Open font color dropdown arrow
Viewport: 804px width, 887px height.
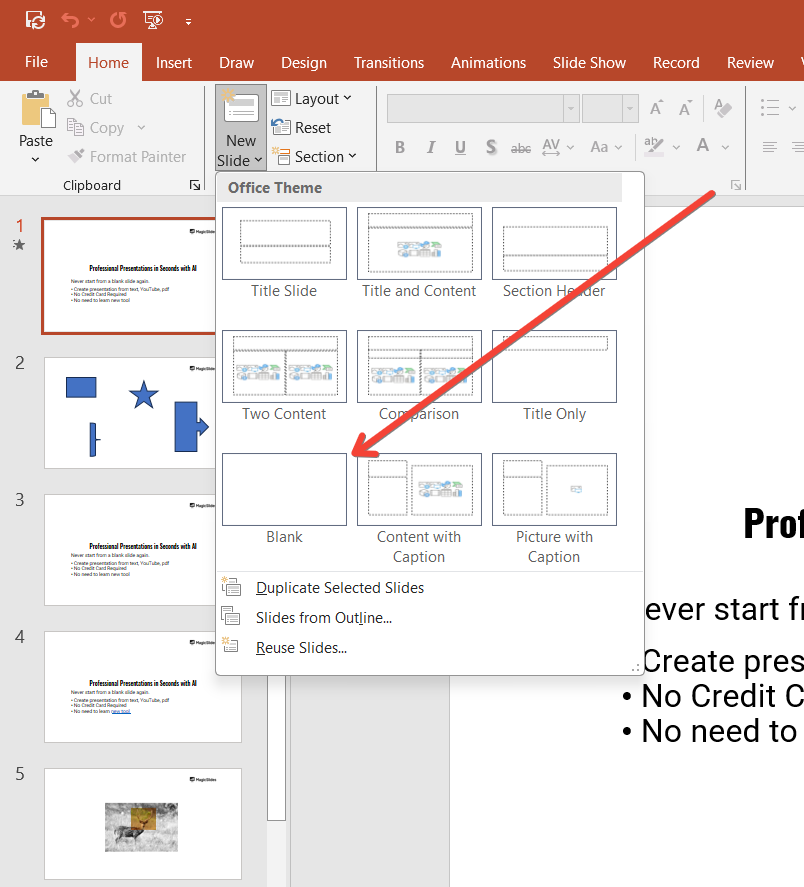point(725,148)
